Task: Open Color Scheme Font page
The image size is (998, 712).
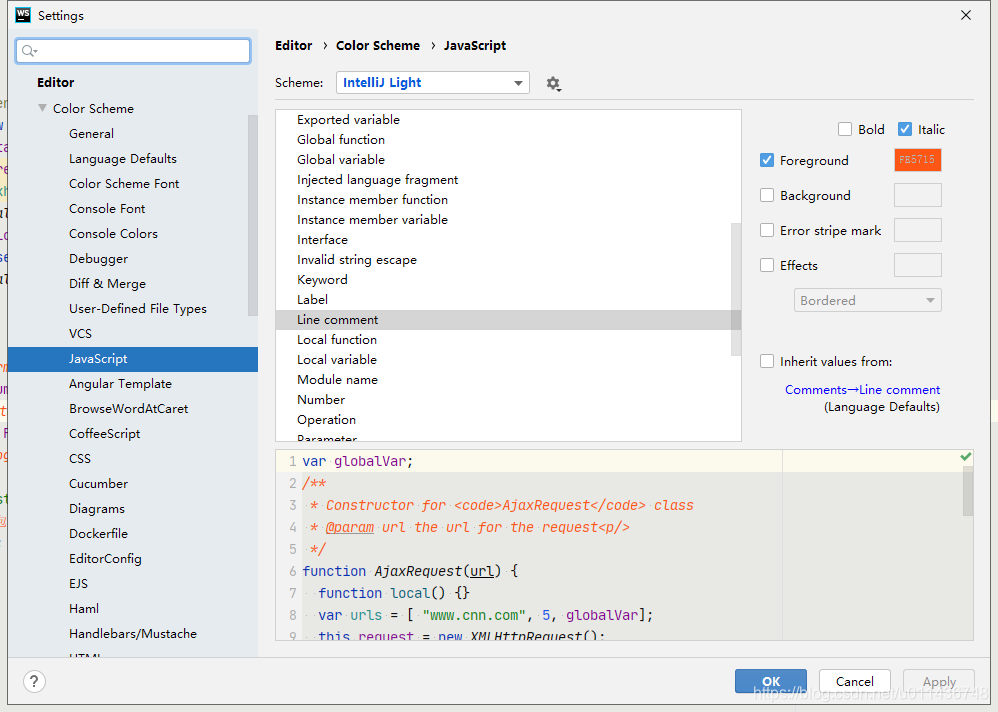Action: click(124, 184)
